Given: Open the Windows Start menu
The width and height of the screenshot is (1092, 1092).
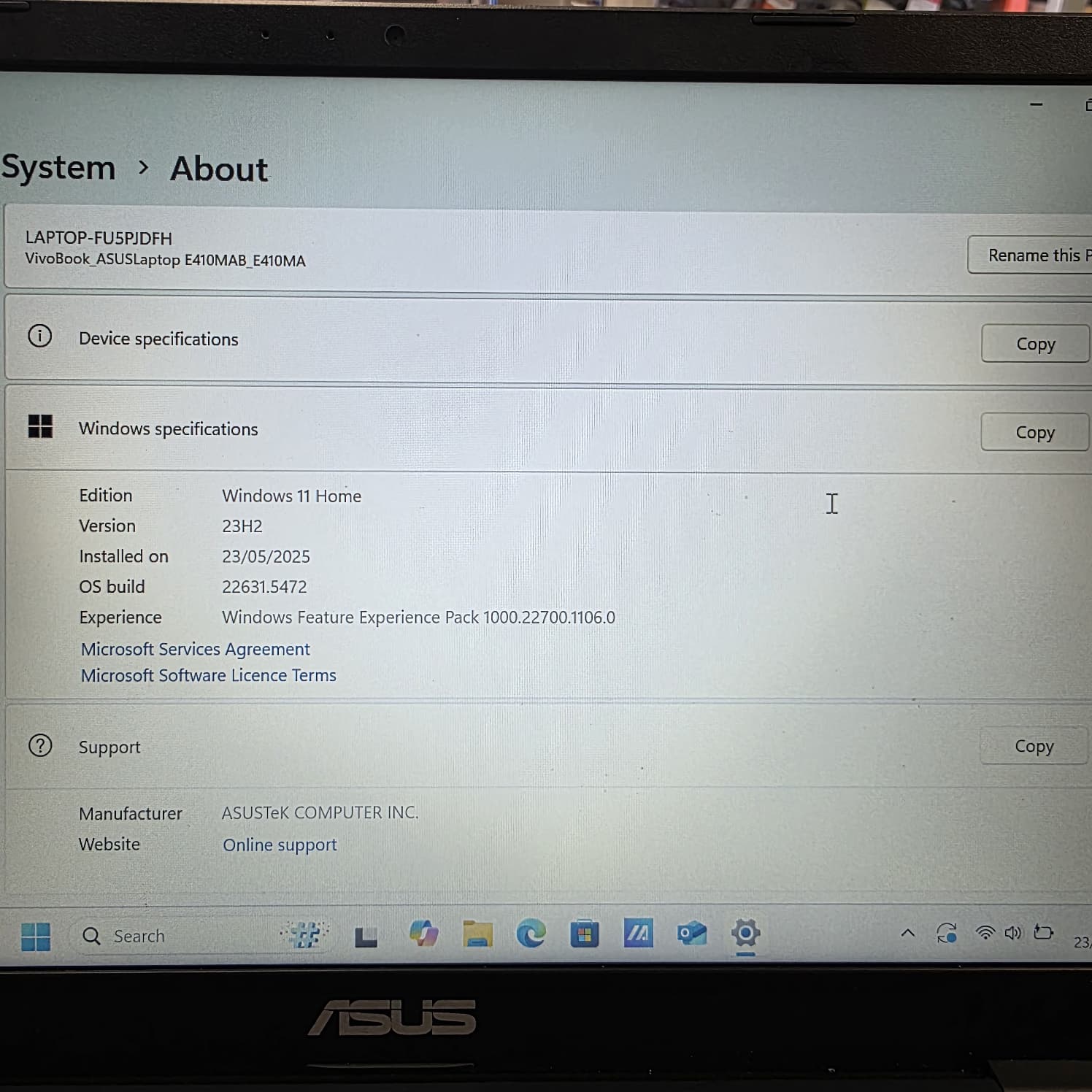Looking at the screenshot, I should click(36, 936).
